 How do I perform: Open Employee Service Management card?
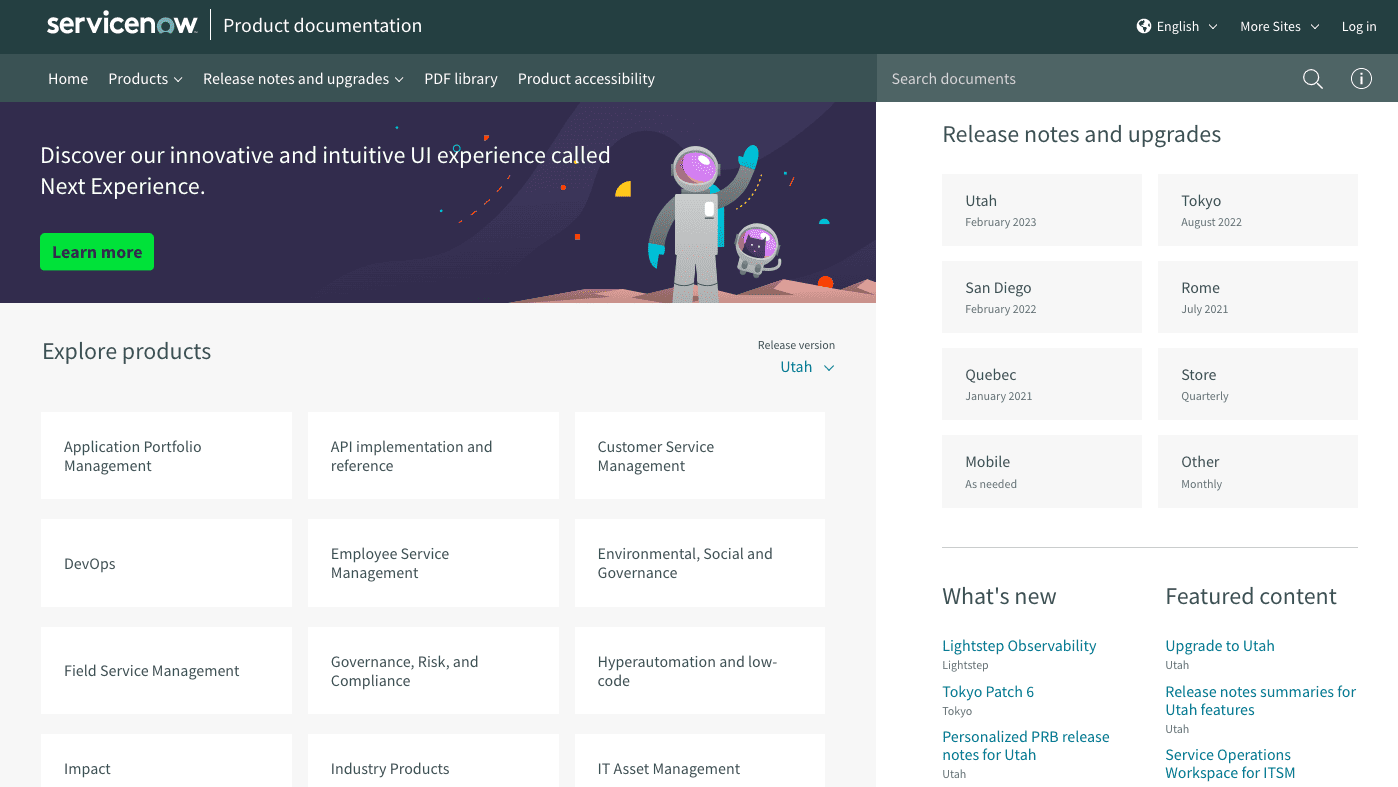click(x=433, y=563)
